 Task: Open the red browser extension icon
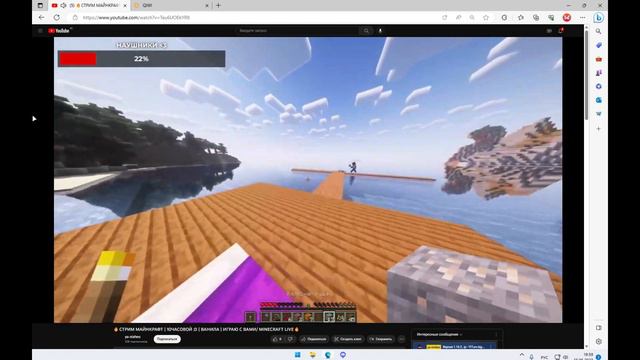[x=567, y=18]
